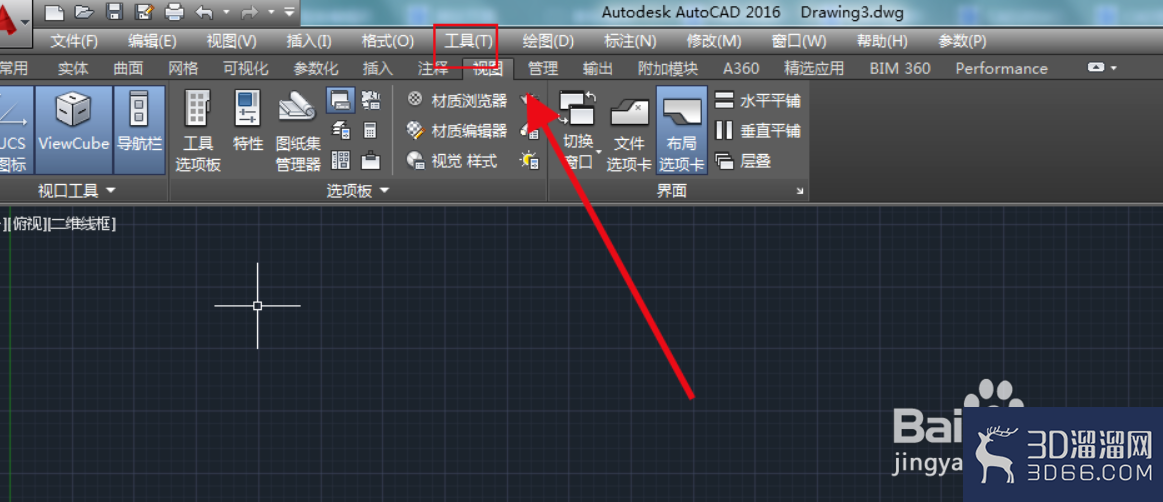Click the sun-shaped lights palette icon

[529, 159]
